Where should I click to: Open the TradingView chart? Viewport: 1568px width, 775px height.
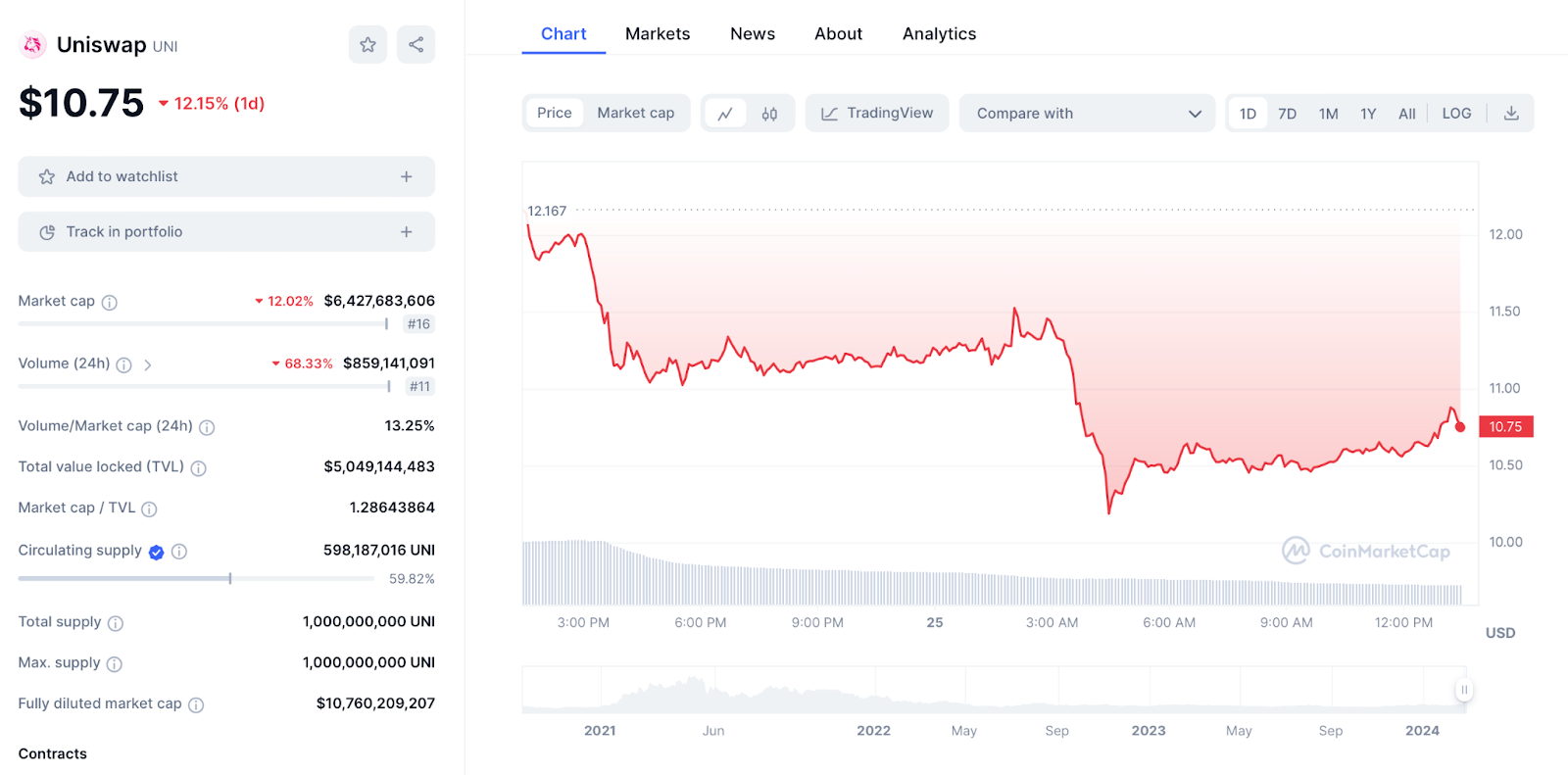(877, 113)
